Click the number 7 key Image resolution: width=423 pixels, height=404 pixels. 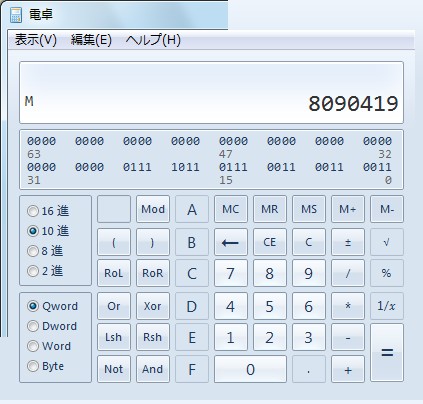(x=231, y=273)
